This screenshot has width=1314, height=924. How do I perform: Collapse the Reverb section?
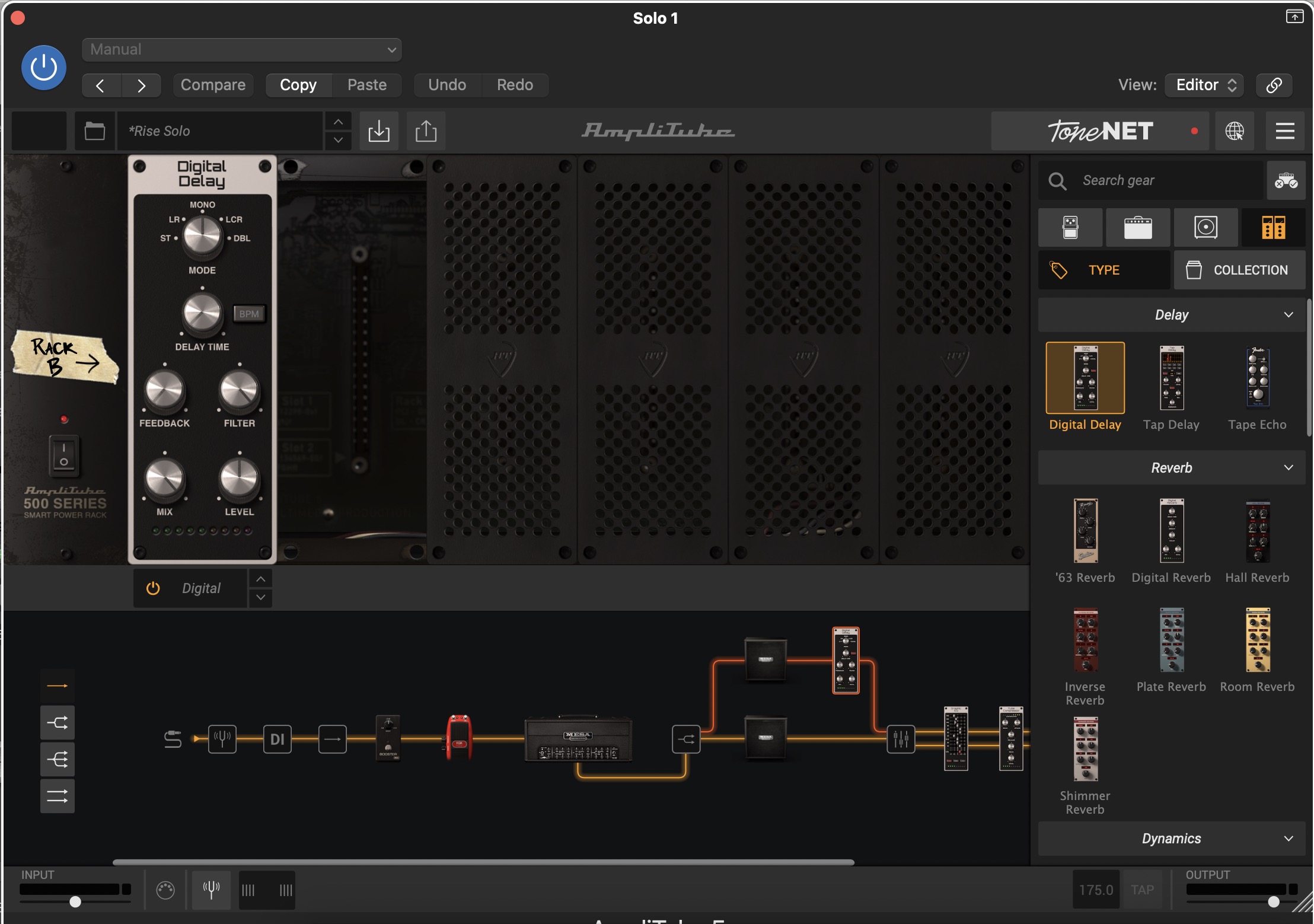click(x=1172, y=468)
